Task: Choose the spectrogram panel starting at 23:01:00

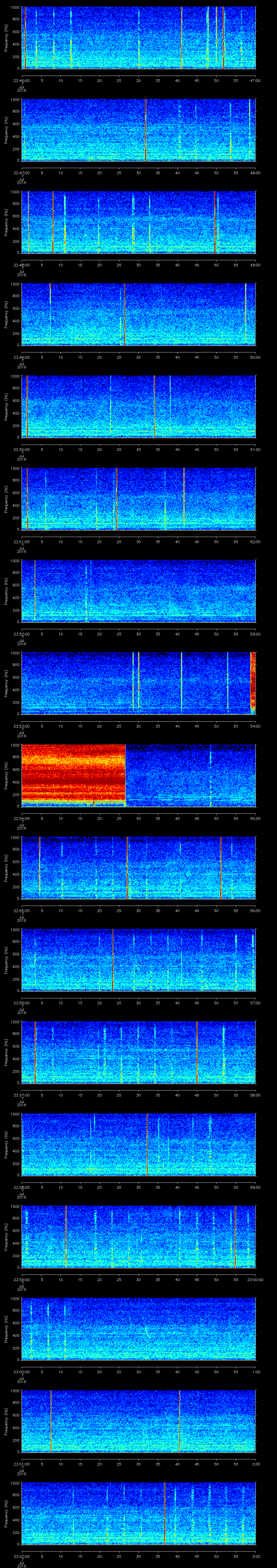Action: 139,1421
